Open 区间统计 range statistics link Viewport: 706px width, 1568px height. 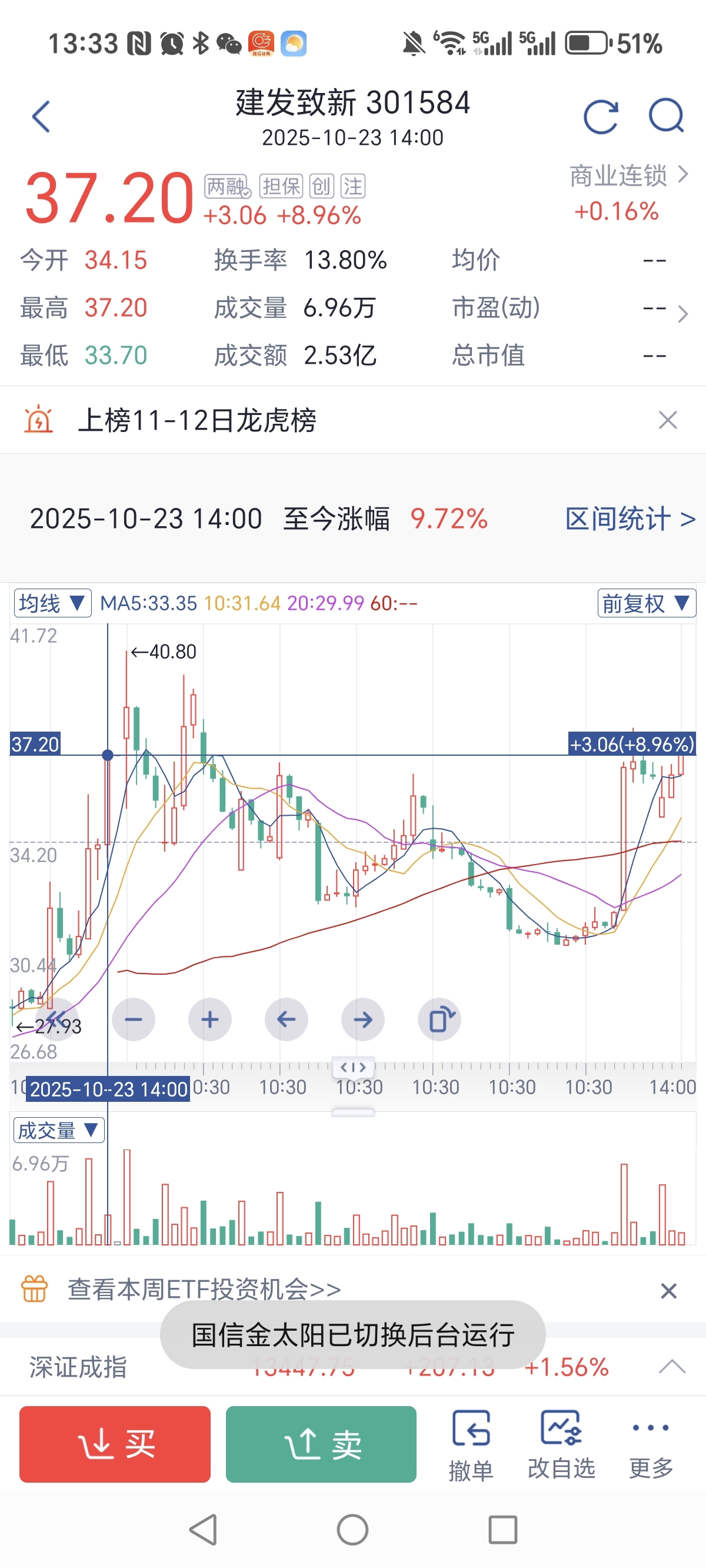point(630,519)
